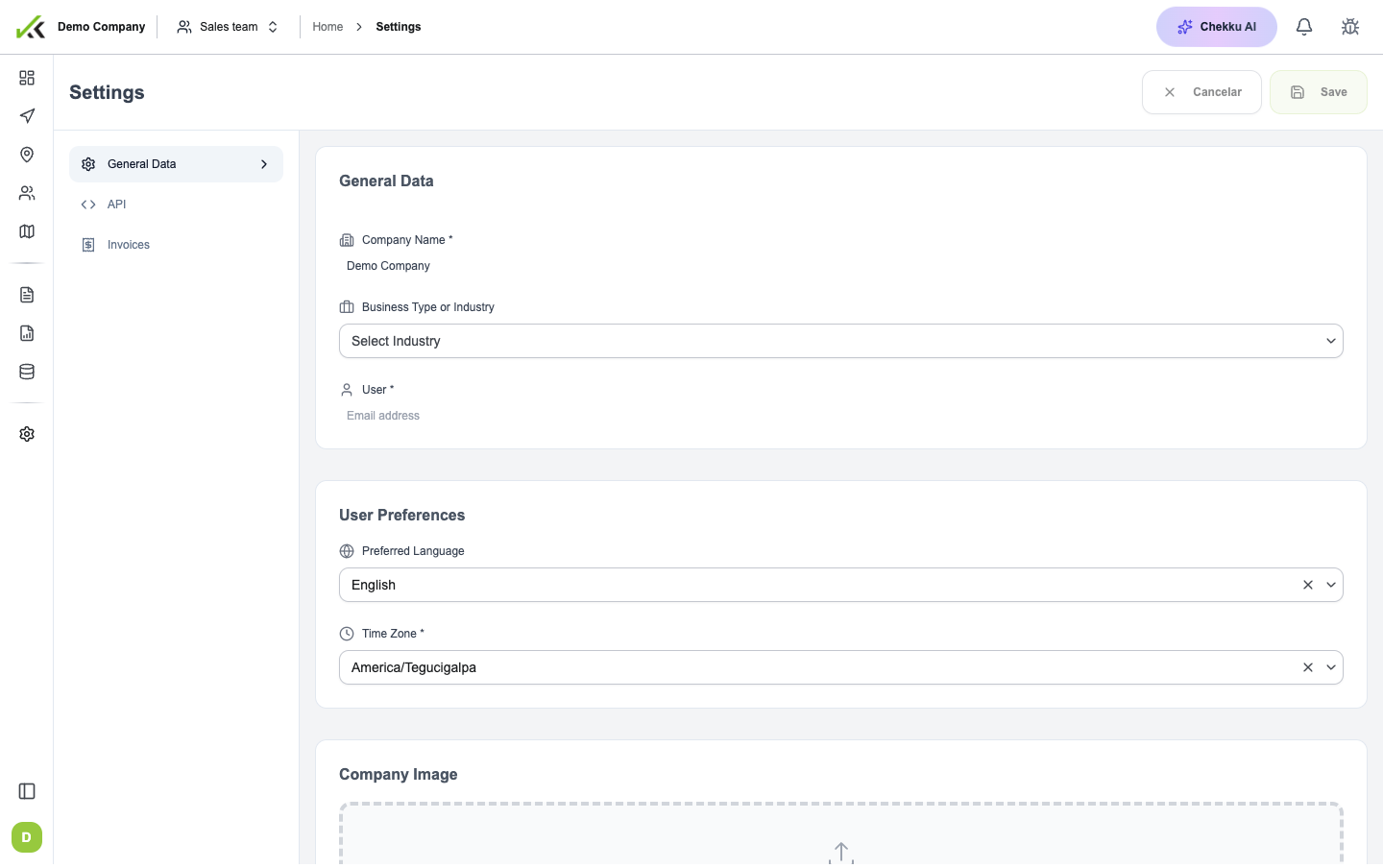Open the users icon in left sidebar
The height and width of the screenshot is (868, 1383).
coord(27,193)
